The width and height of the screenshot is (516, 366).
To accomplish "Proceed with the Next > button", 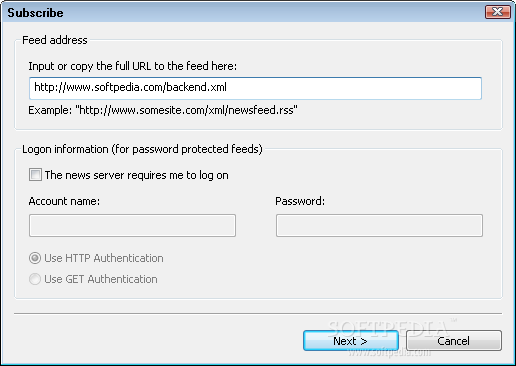I will click(351, 341).
